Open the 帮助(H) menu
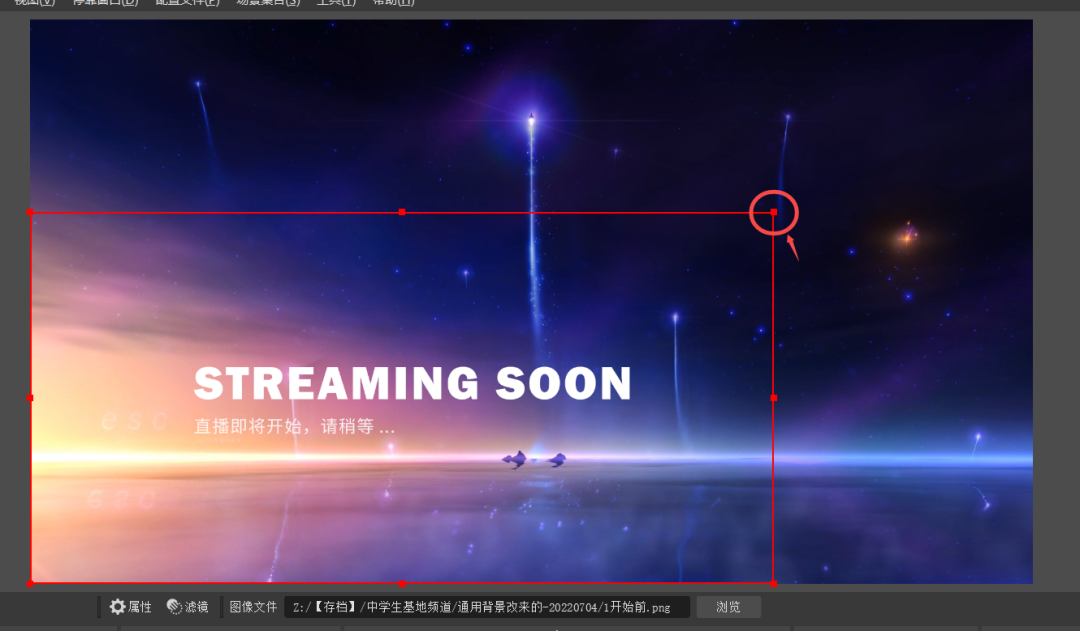 [392, 3]
